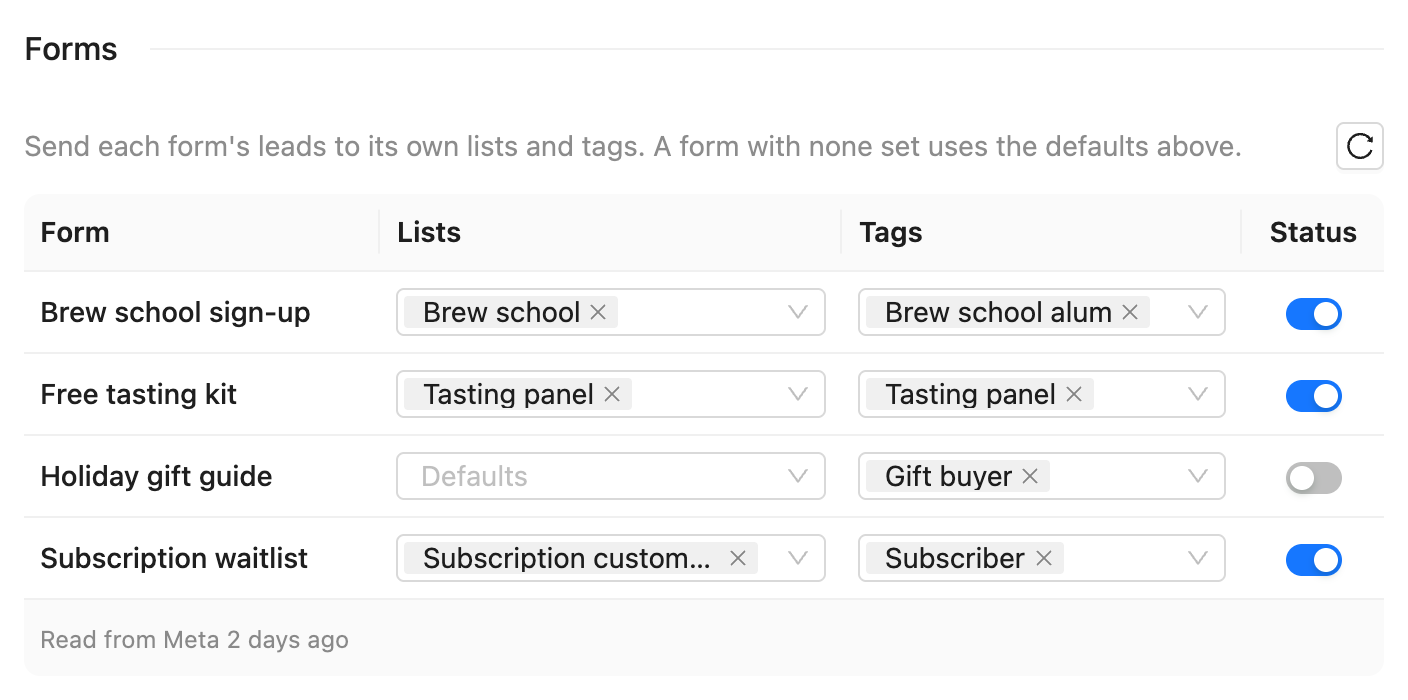Refresh the forms list from Meta
The height and width of the screenshot is (700, 1408).
point(1360,147)
